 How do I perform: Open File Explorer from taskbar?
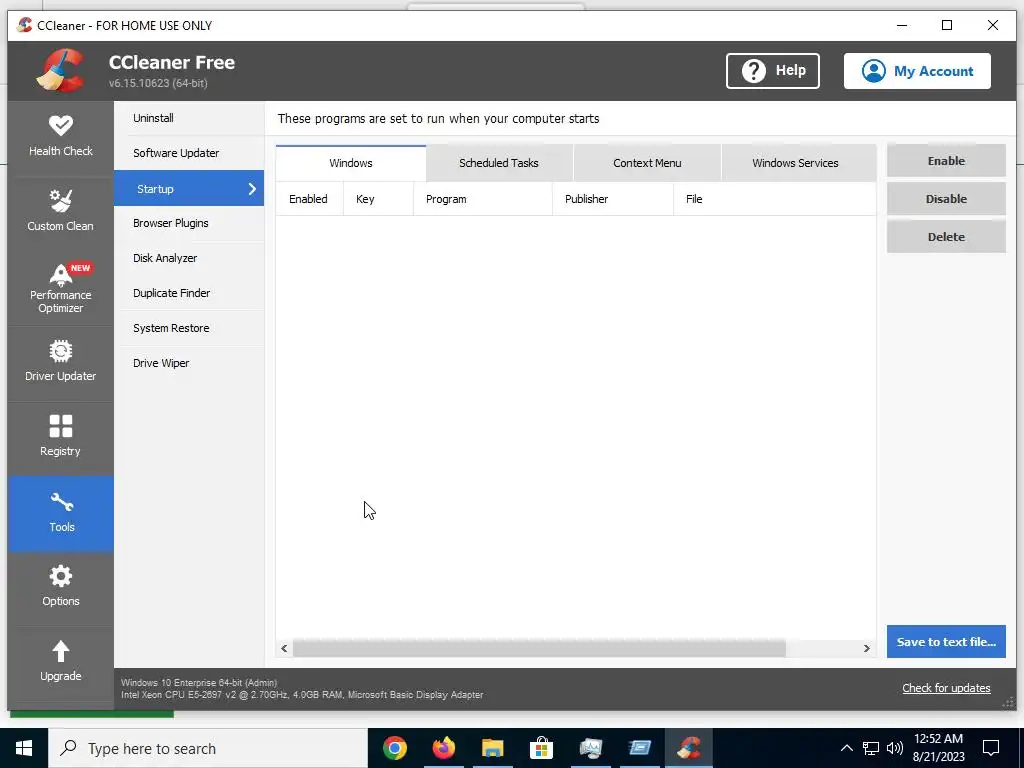point(492,748)
